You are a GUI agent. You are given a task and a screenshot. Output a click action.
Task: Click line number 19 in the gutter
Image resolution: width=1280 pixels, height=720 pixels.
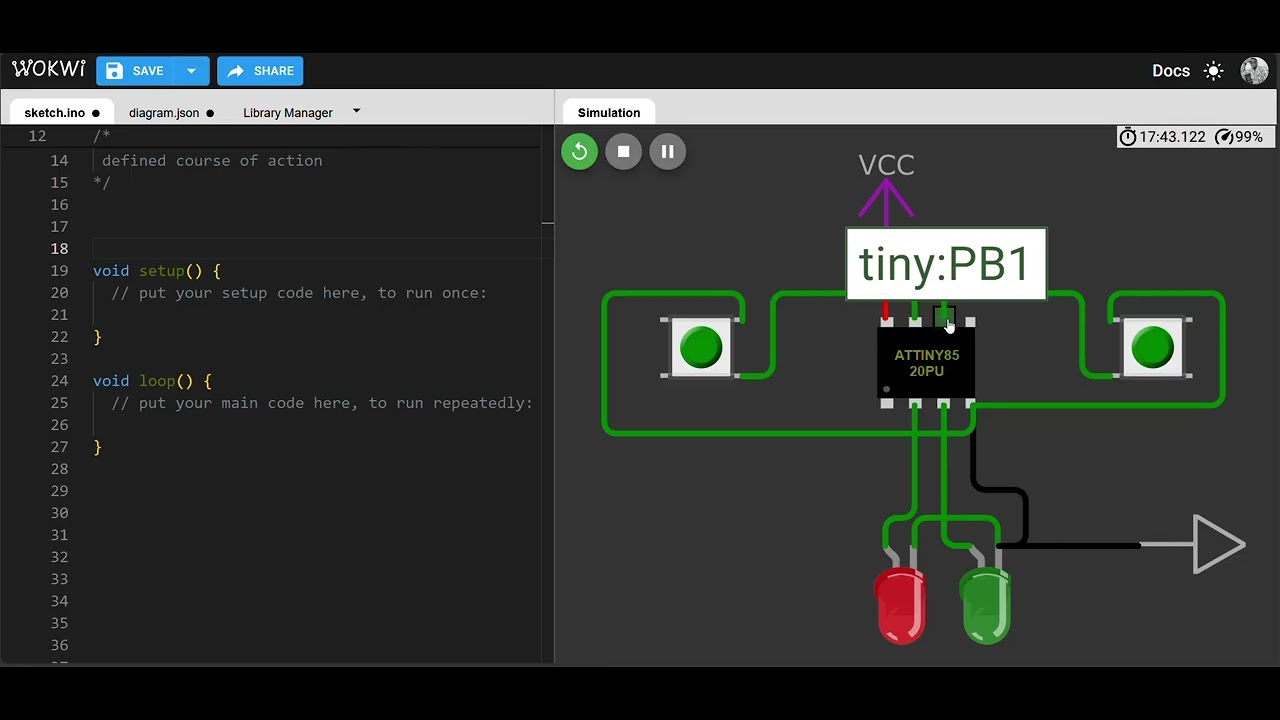pyautogui.click(x=59, y=271)
